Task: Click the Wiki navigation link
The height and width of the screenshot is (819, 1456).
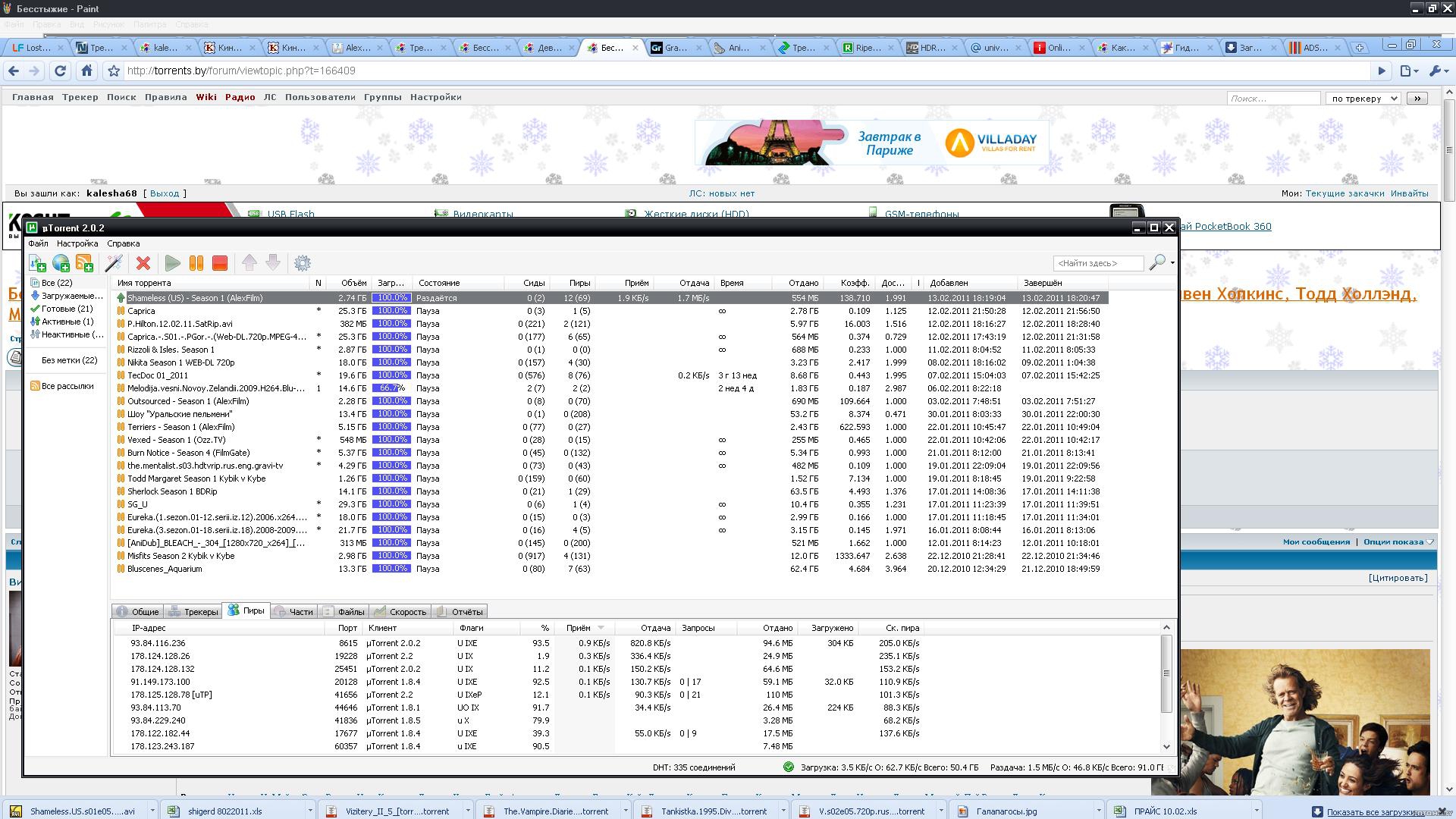Action: click(x=206, y=97)
